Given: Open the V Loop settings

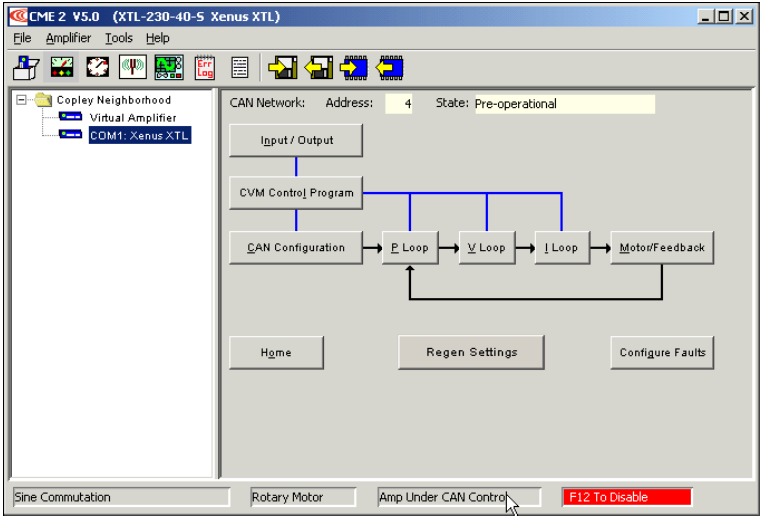Looking at the screenshot, I should [x=487, y=248].
